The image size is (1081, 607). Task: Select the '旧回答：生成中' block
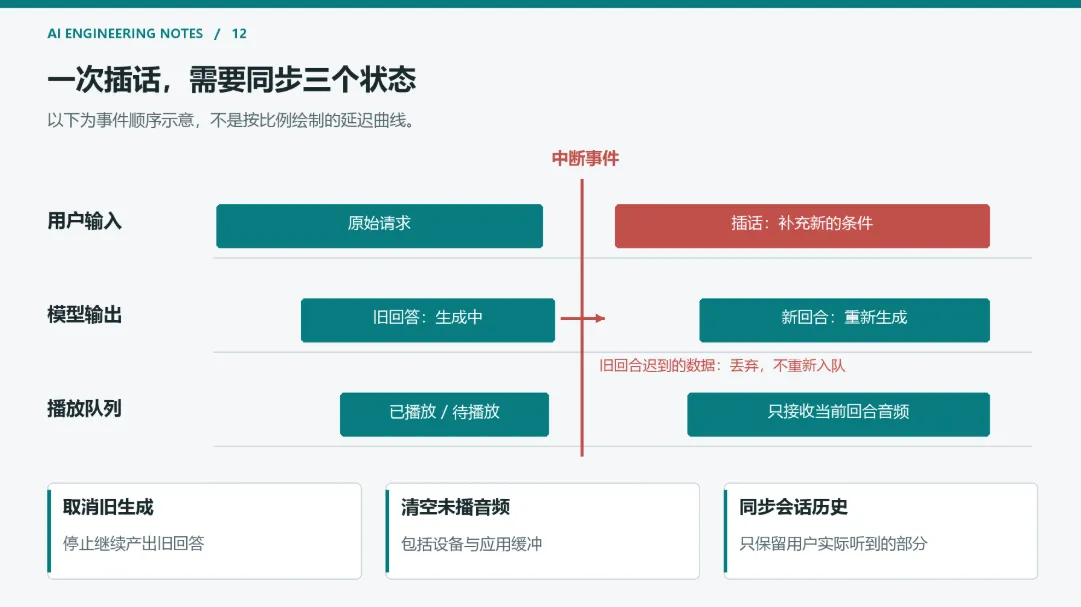427,320
